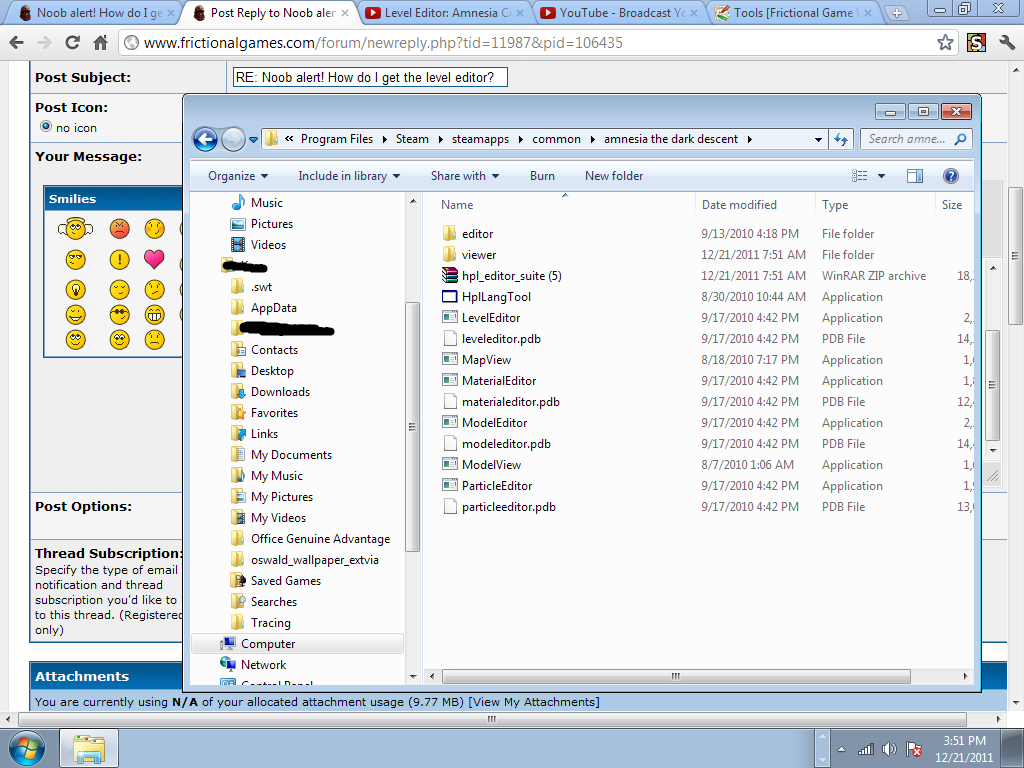The height and width of the screenshot is (768, 1024).
Task: Click the heart smiley icon
Action: 154,260
